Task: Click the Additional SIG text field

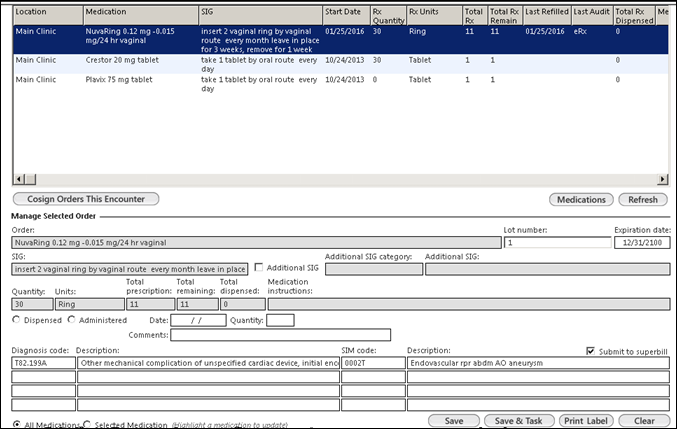Action: [547, 269]
